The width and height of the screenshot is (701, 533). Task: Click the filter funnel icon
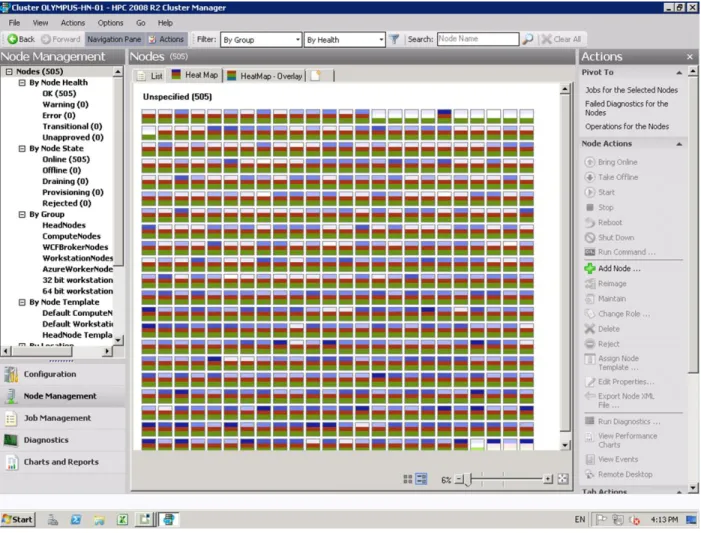[x=394, y=39]
